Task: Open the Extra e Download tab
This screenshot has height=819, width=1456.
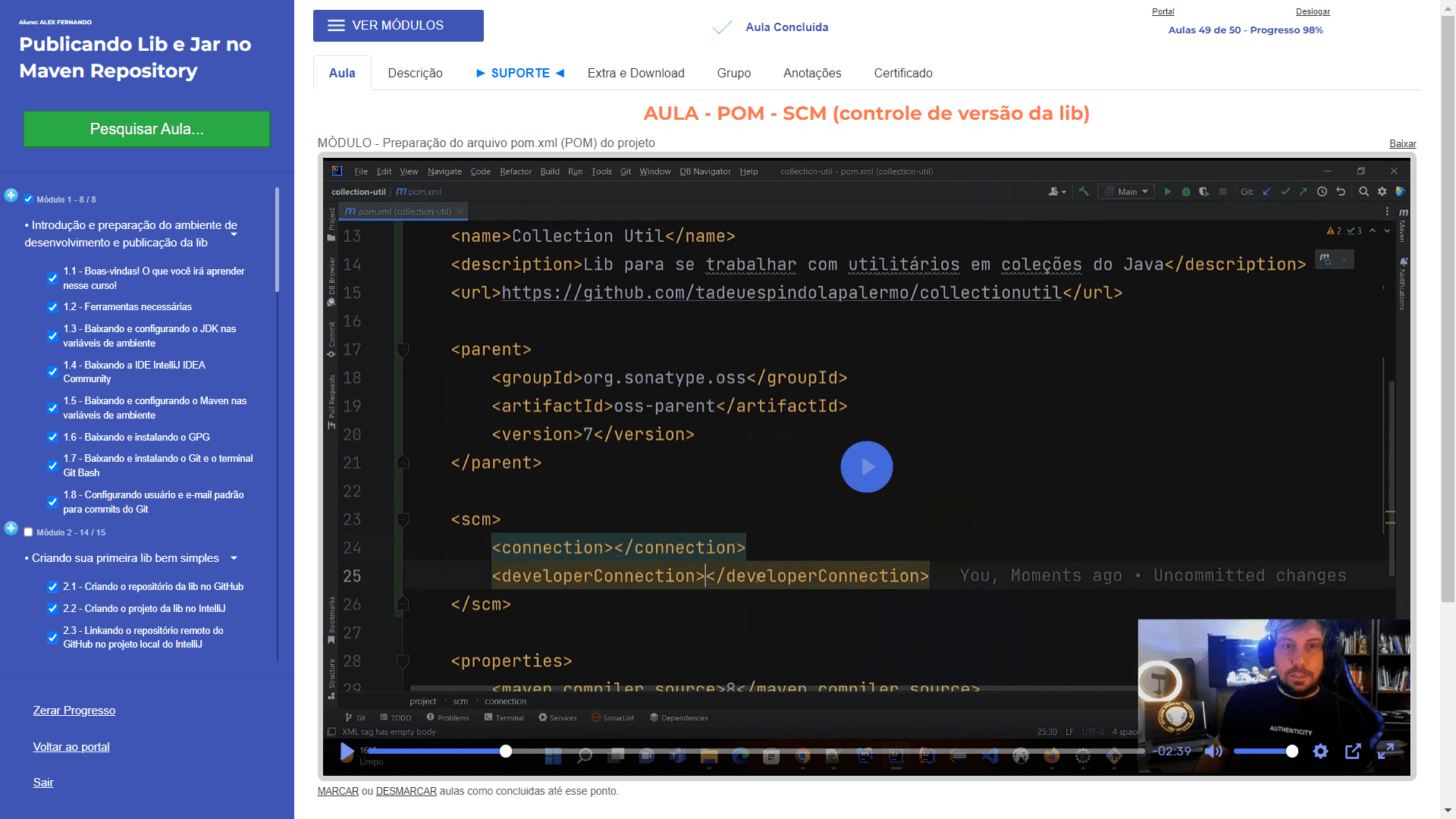Action: pos(635,73)
